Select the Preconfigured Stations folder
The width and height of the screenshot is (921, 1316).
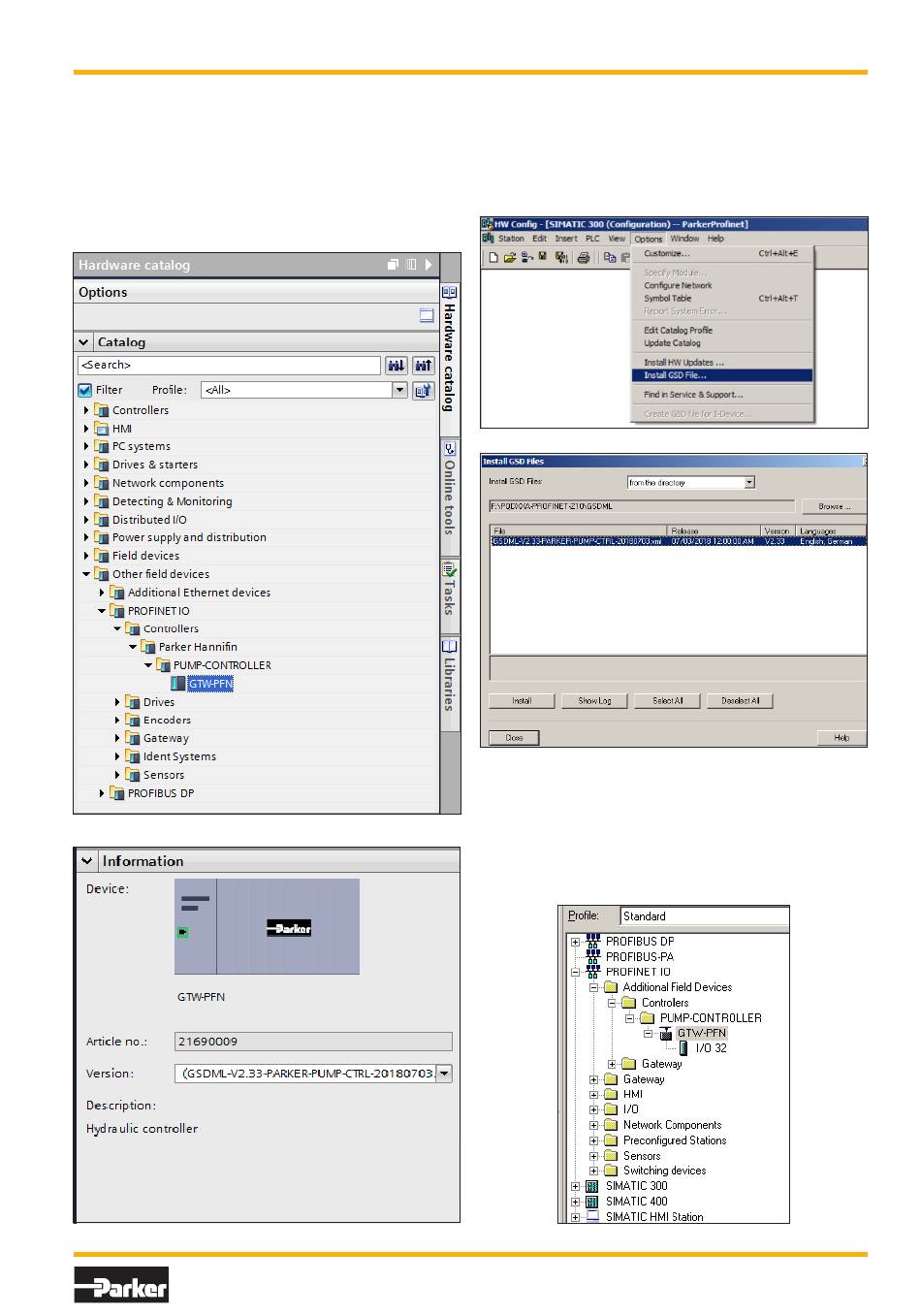tap(675, 1140)
